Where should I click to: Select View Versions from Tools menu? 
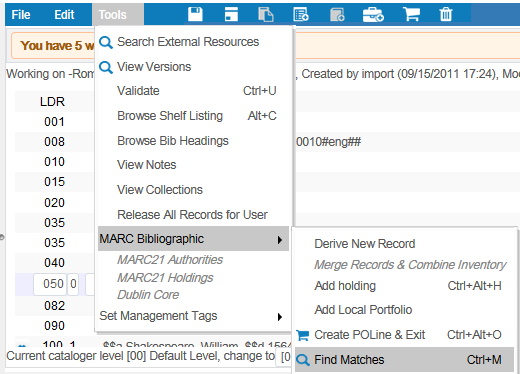pos(154,67)
